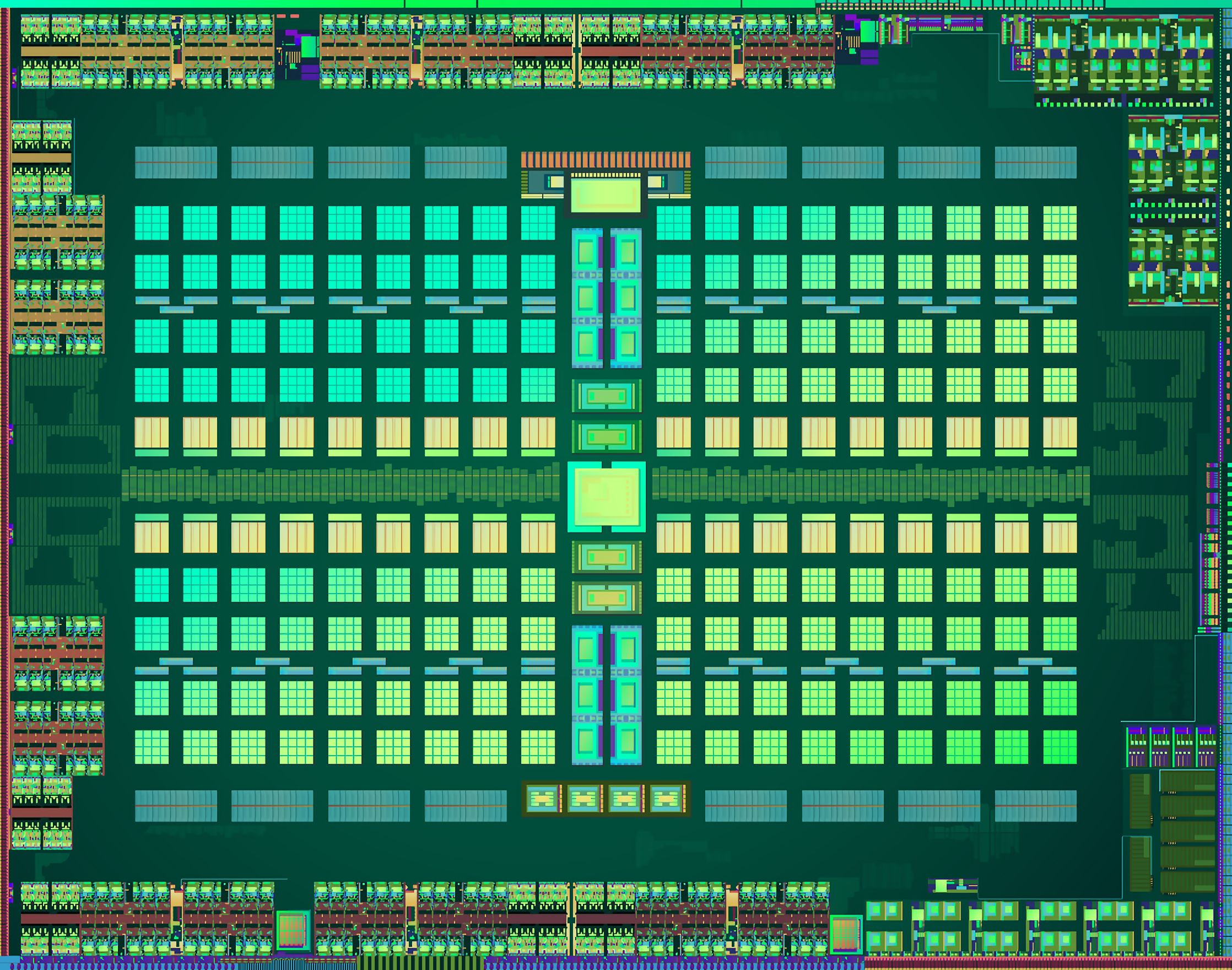Click the rightmost beige striped tile below the center band
1232x970 pixels.
tap(1060, 537)
